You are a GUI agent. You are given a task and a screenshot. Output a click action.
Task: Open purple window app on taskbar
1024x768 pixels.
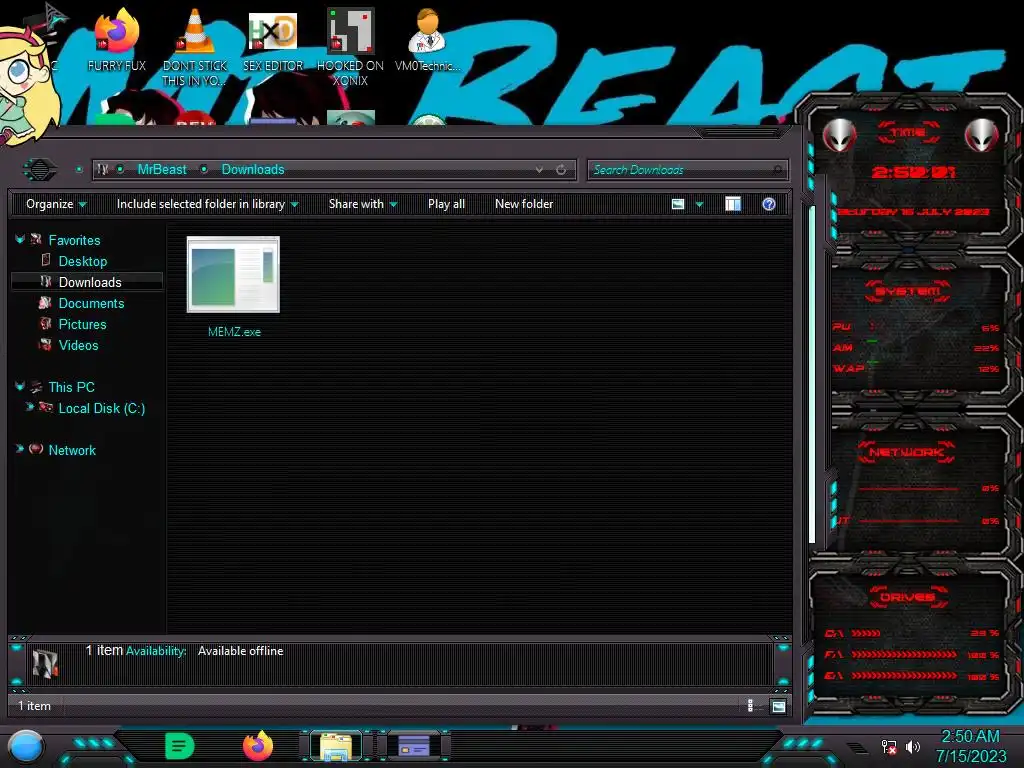414,746
